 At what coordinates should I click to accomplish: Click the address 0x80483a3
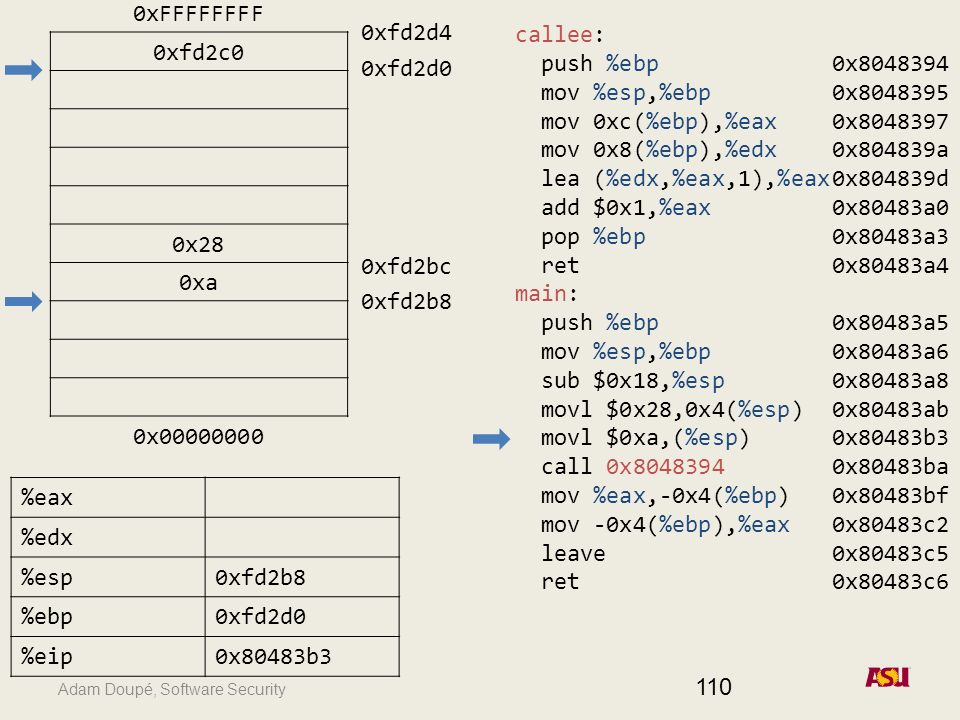coord(890,237)
